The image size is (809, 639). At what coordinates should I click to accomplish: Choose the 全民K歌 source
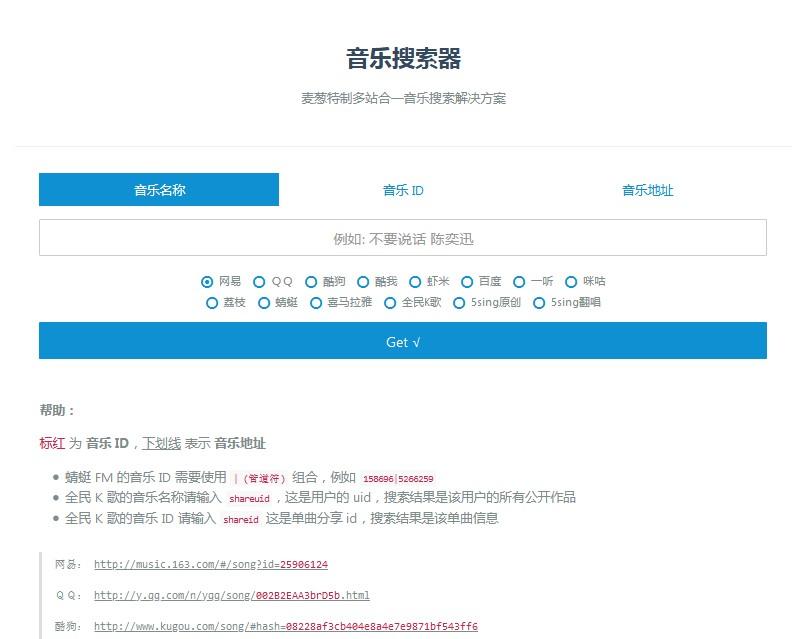pos(391,303)
